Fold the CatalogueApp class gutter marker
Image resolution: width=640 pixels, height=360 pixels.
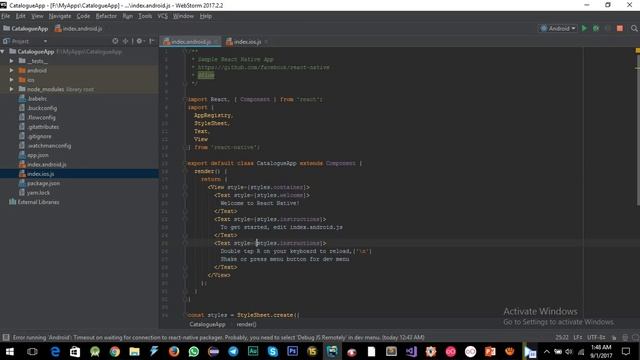point(185,163)
